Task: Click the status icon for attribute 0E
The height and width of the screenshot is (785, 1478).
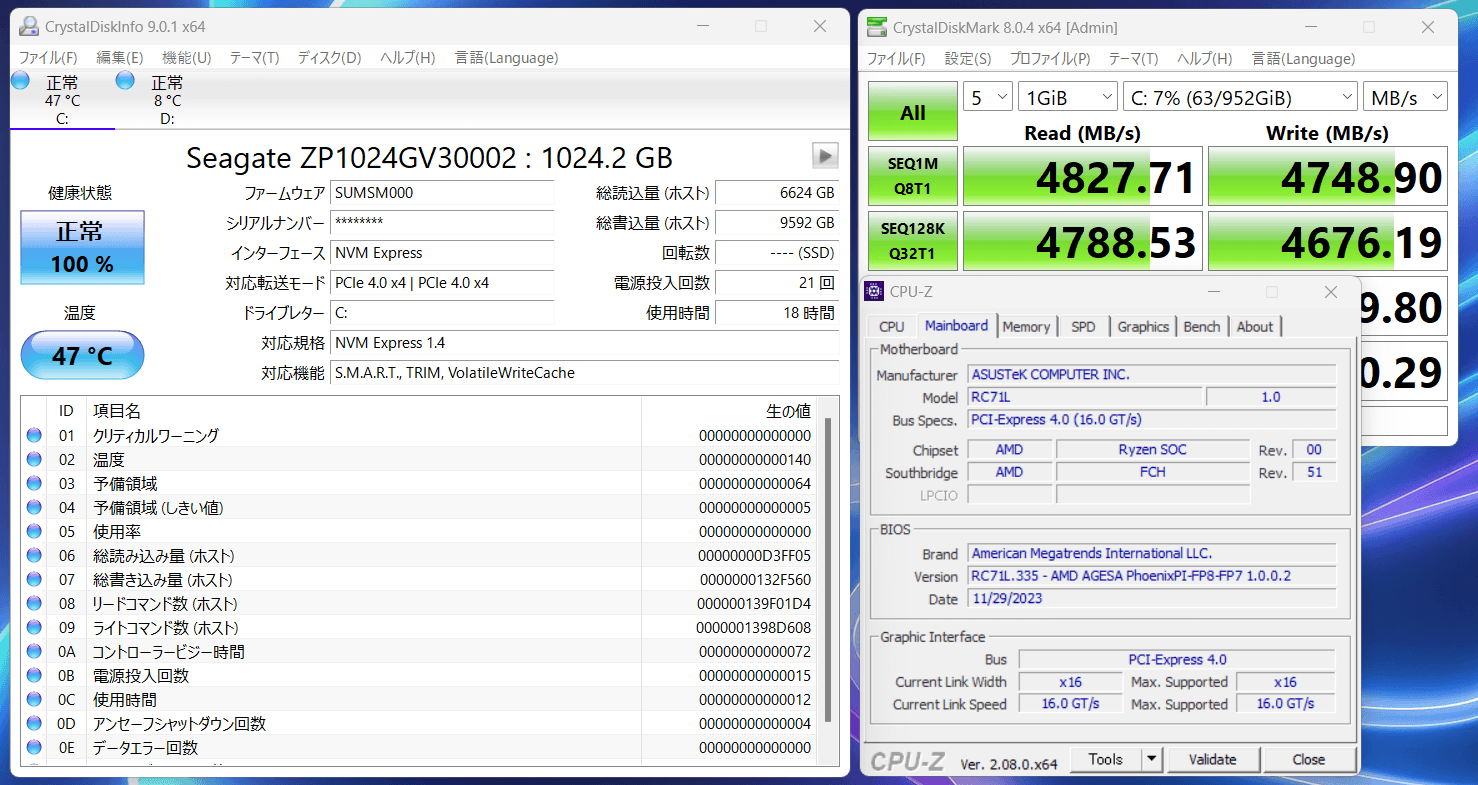Action: [34, 747]
